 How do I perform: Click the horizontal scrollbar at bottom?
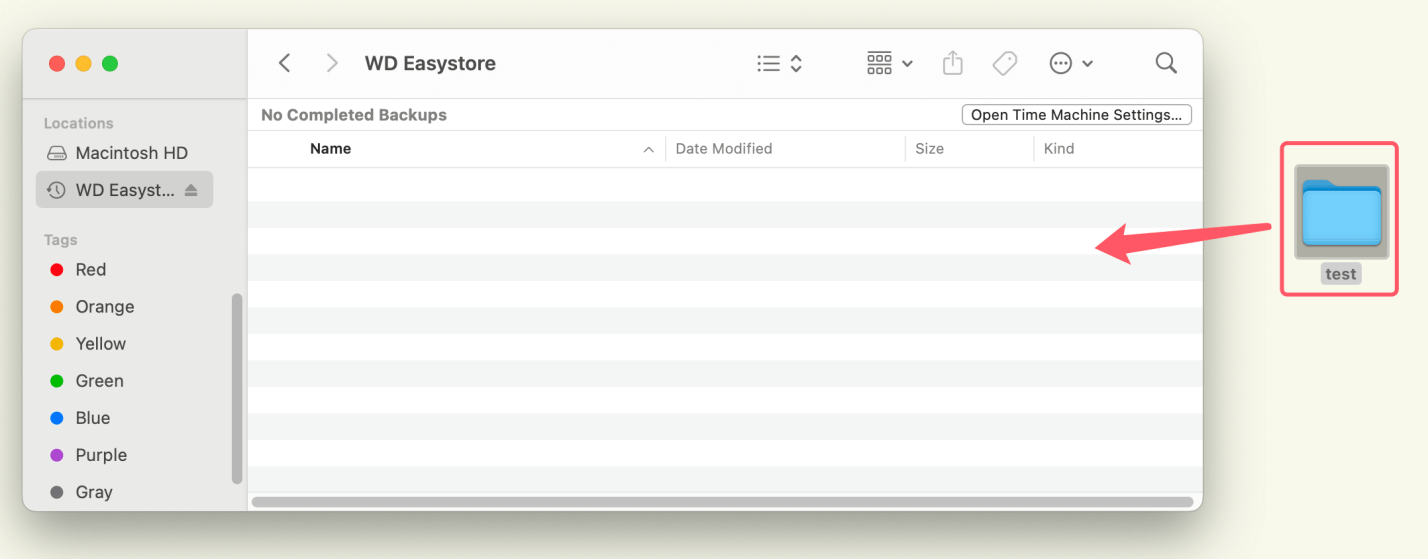pos(722,502)
